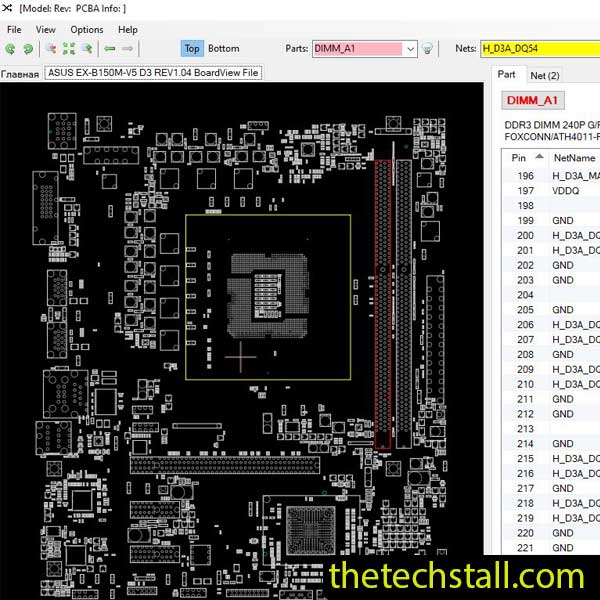Sort pin list by NetName column
Image resolution: width=600 pixels, height=600 pixels.
[x=574, y=157]
